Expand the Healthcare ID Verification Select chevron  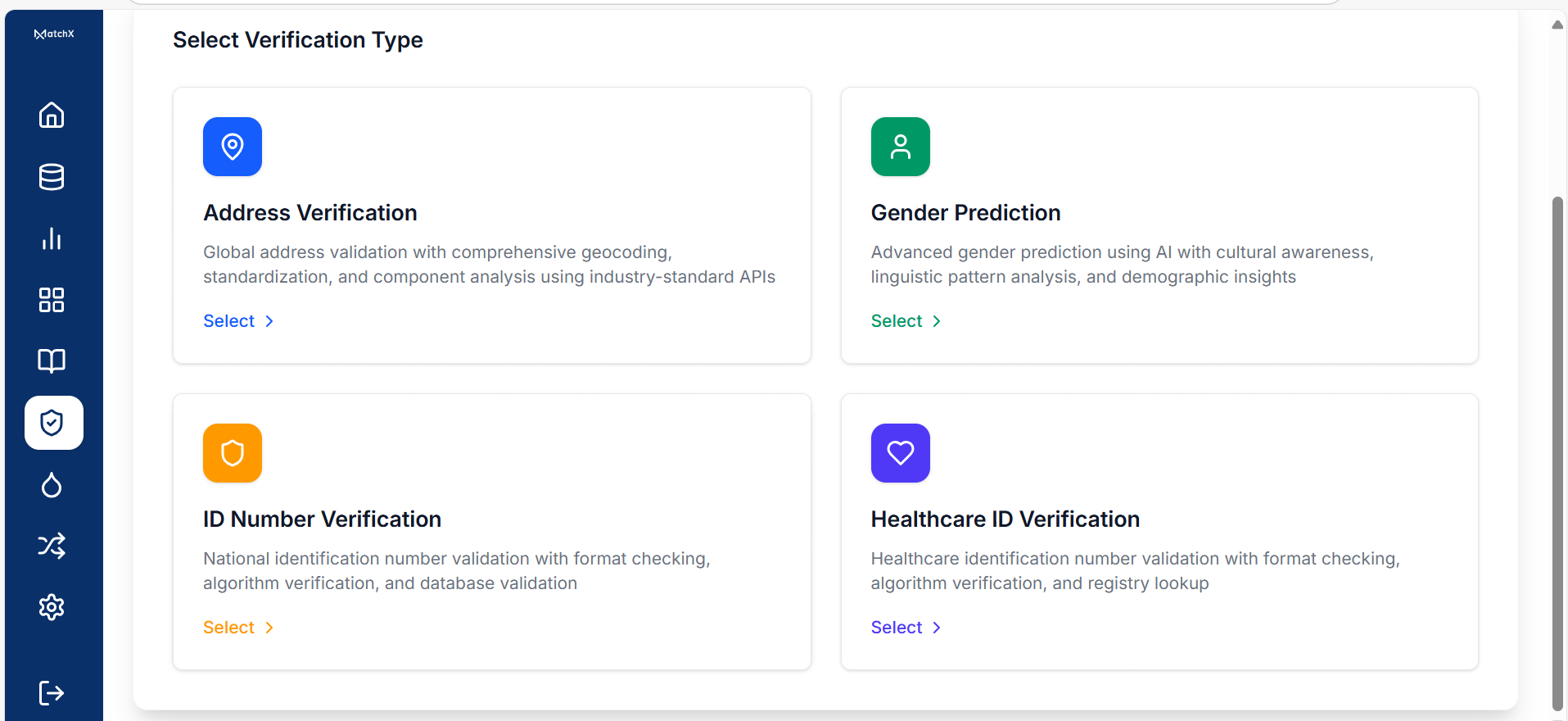click(936, 627)
